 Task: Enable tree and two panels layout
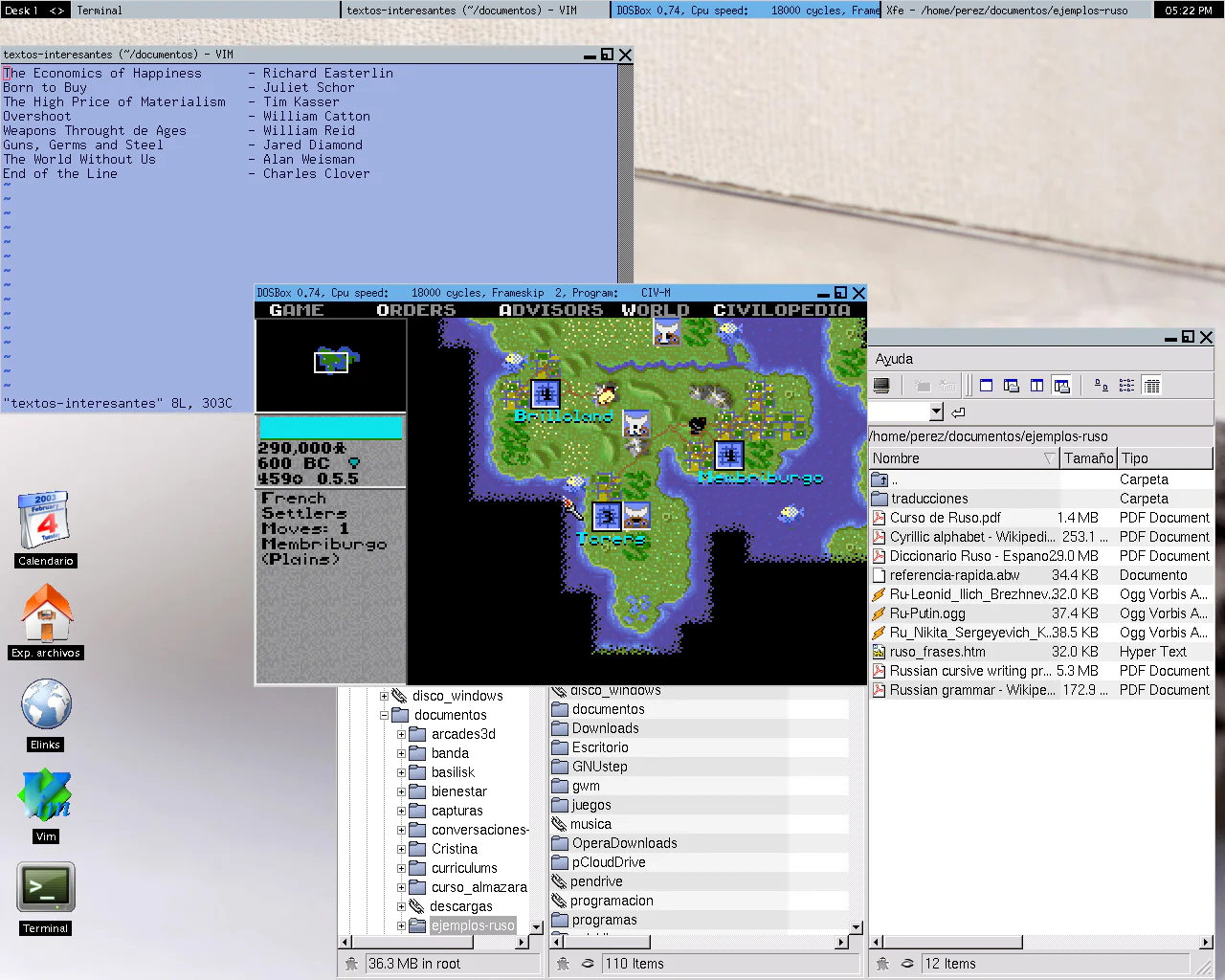click(x=1061, y=386)
